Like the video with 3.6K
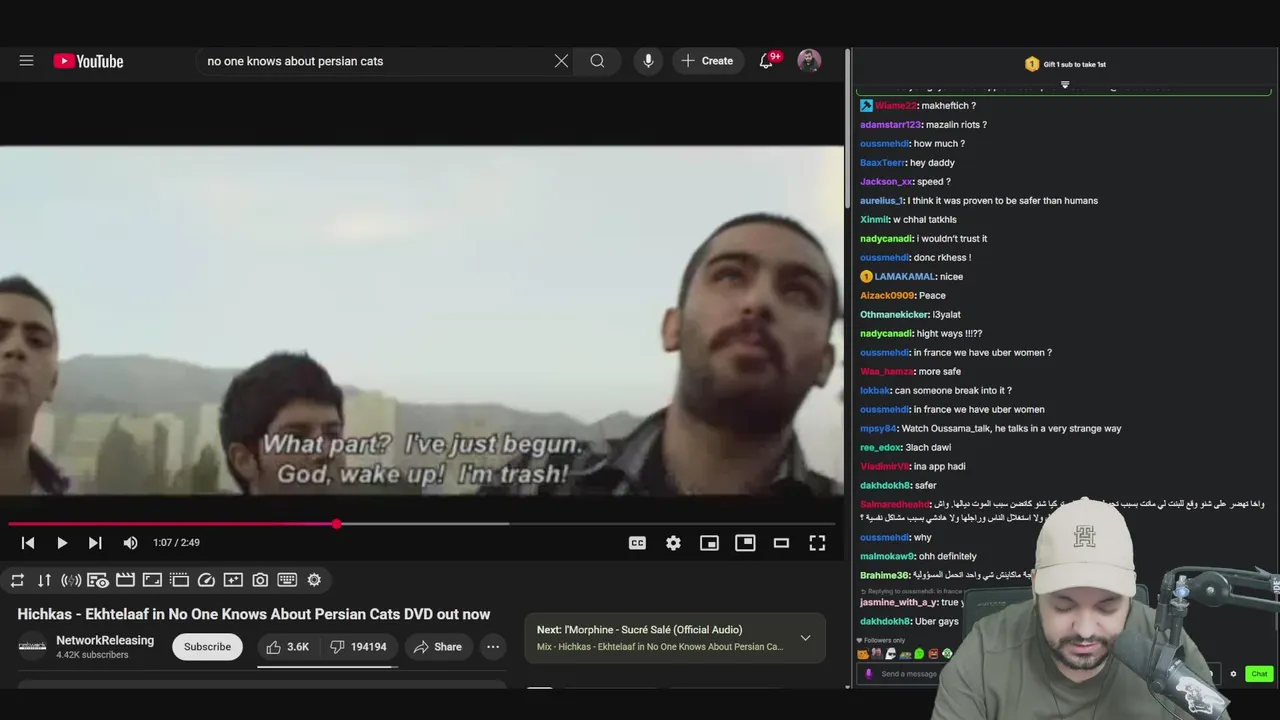The width and height of the screenshot is (1280, 720). (288, 647)
